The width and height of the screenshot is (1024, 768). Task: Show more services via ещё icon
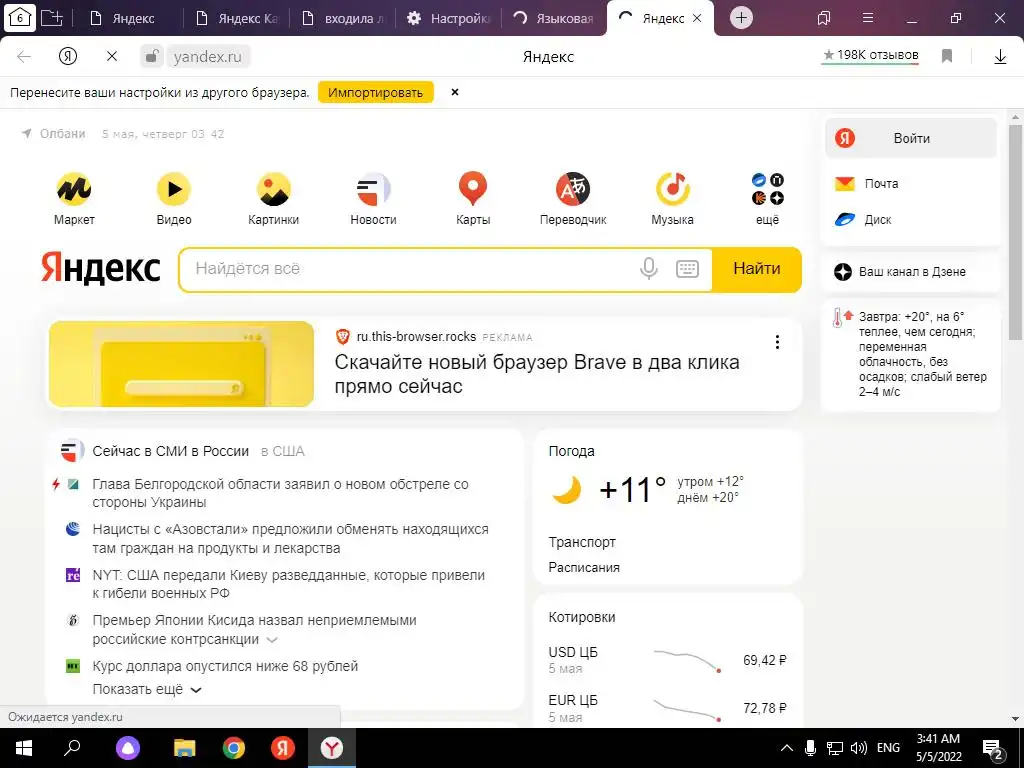[767, 189]
